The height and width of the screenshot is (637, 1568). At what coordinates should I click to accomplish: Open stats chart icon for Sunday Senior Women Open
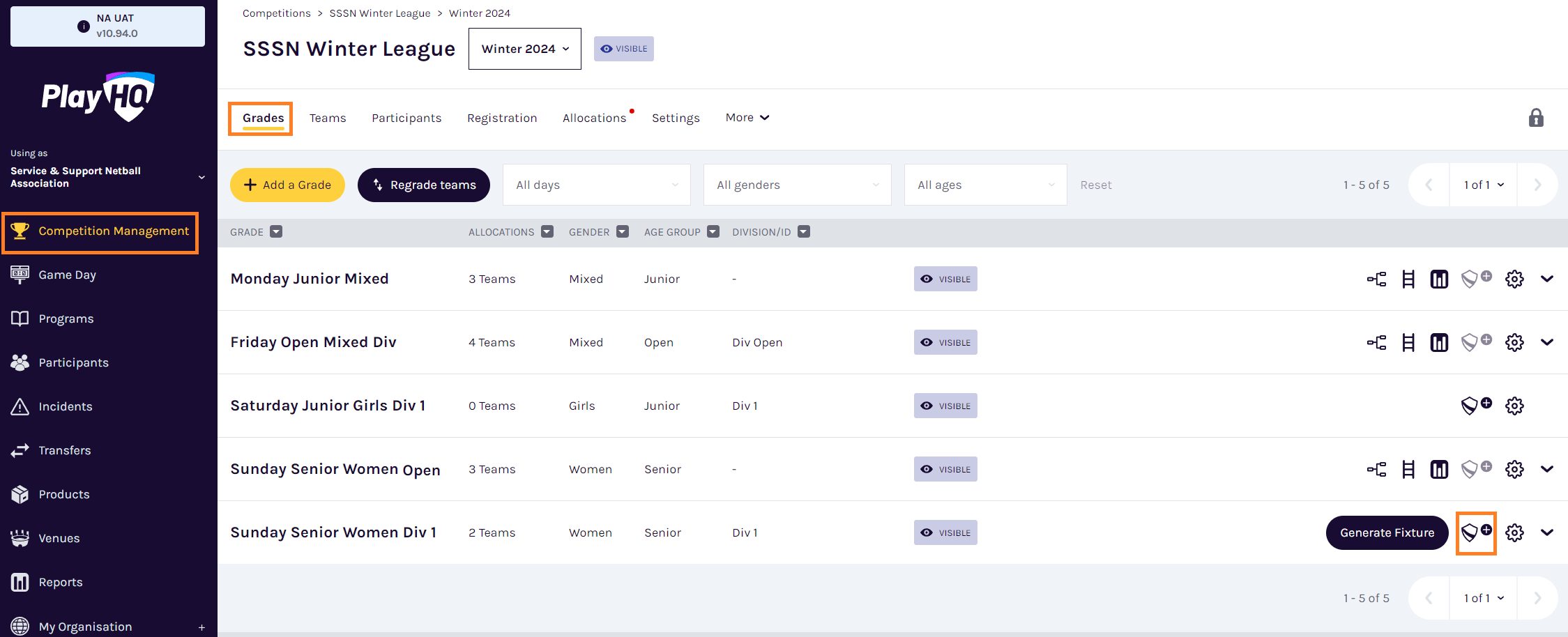(1439, 470)
